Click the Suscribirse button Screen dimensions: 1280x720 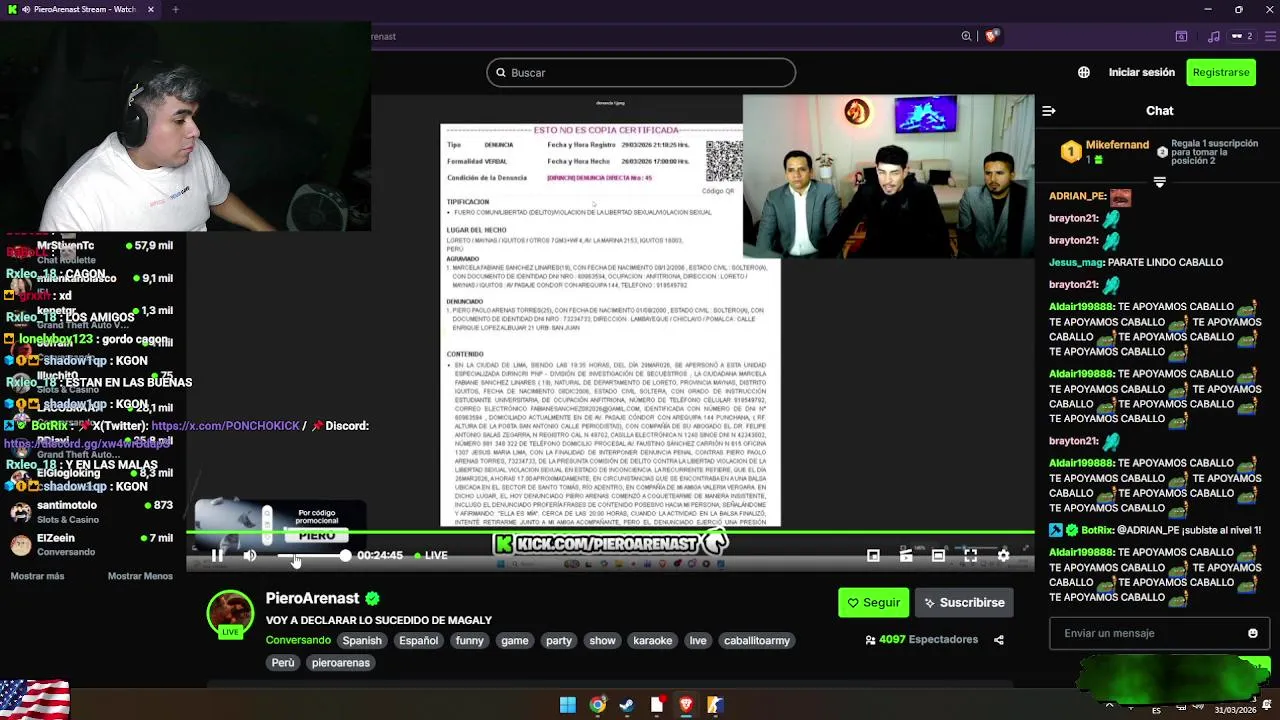click(x=964, y=602)
